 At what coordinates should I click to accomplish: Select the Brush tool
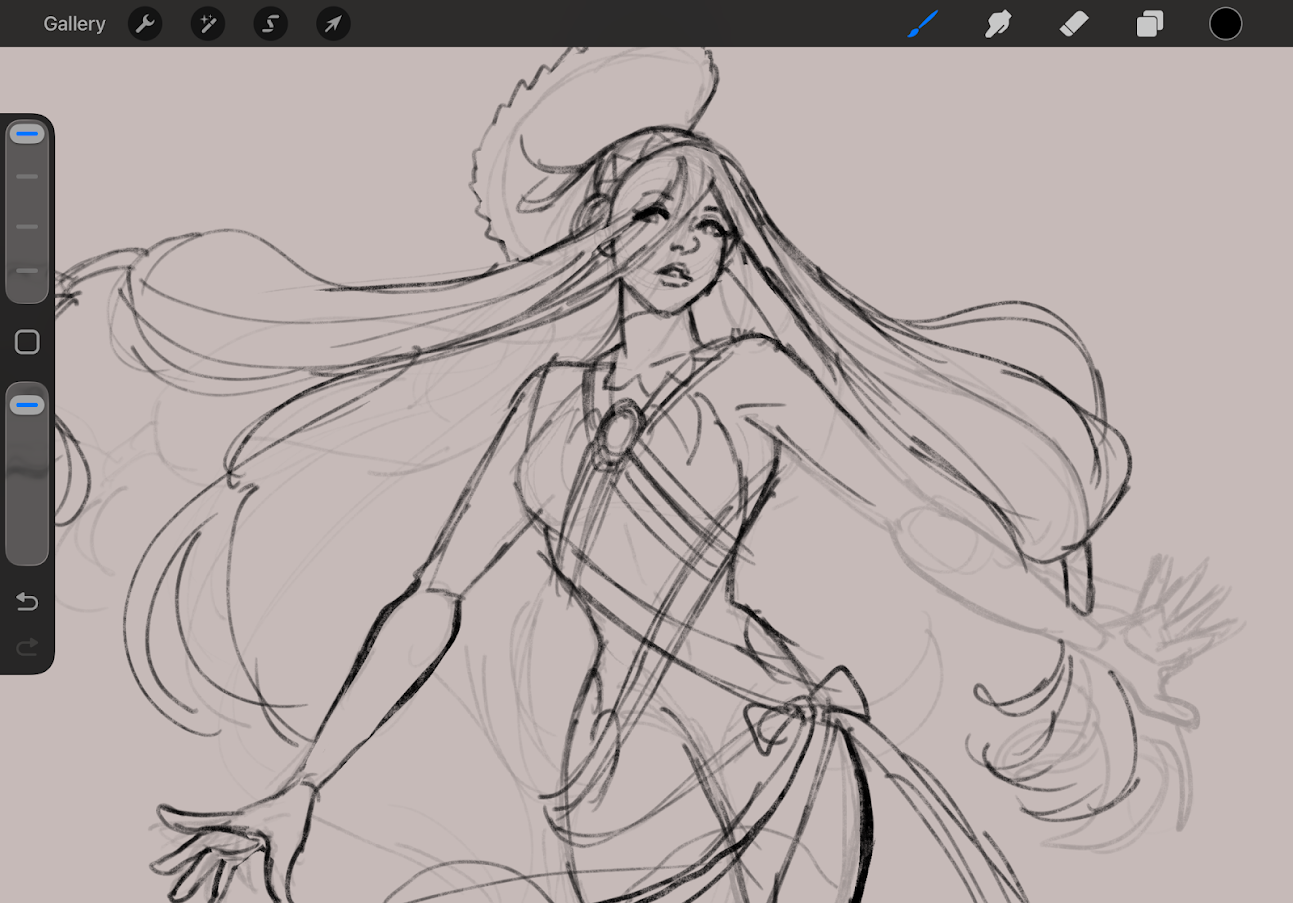pyautogui.click(x=923, y=24)
